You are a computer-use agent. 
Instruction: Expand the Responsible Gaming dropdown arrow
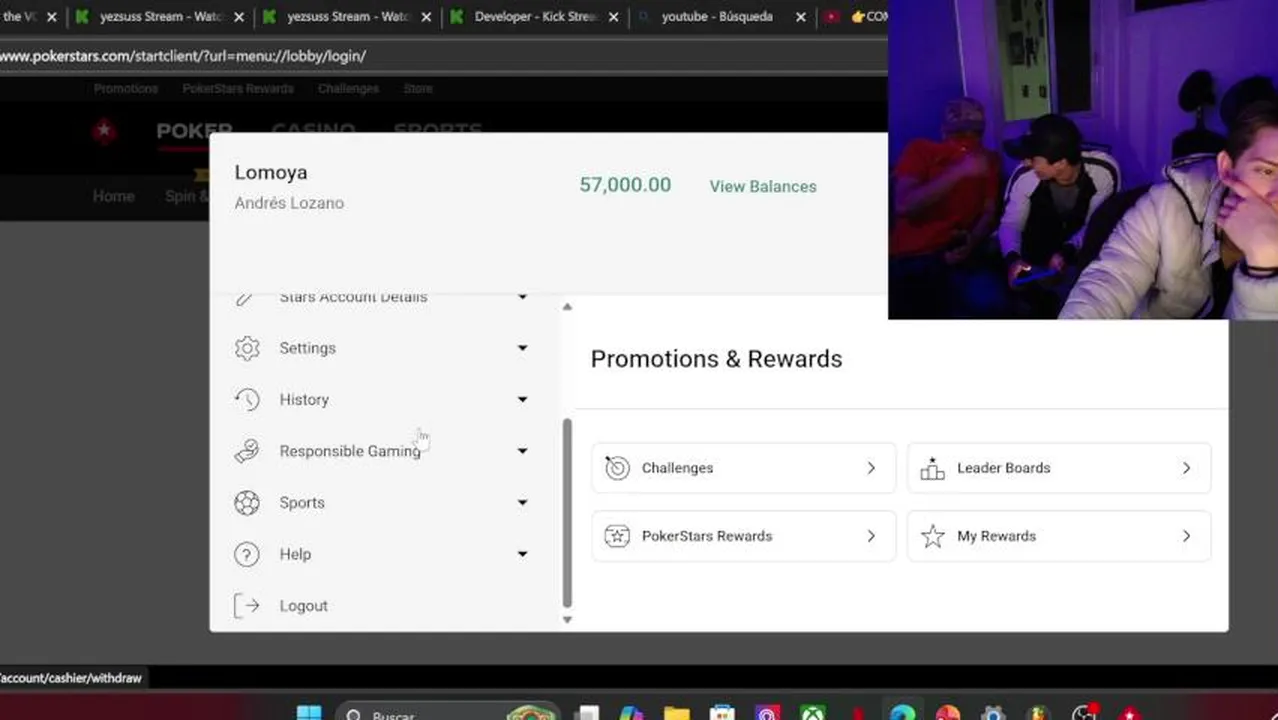[x=522, y=451]
